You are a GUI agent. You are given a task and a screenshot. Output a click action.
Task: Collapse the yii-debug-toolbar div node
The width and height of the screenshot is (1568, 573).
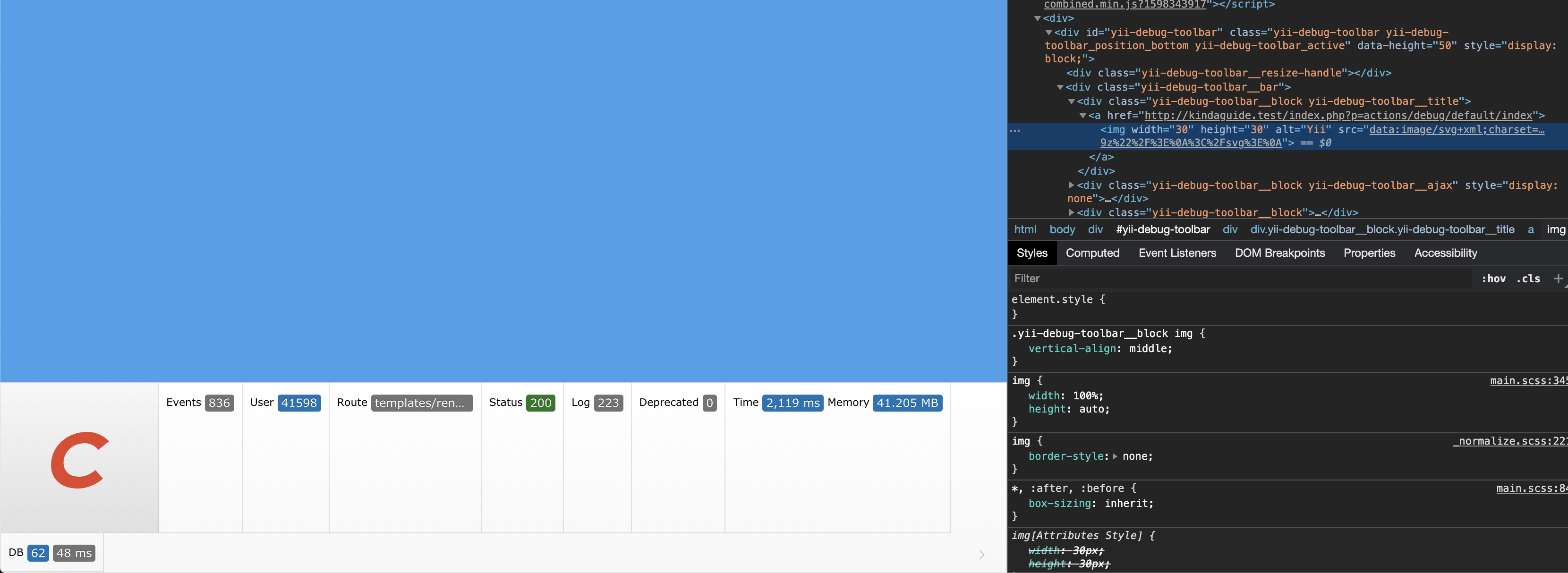pos(1049,32)
